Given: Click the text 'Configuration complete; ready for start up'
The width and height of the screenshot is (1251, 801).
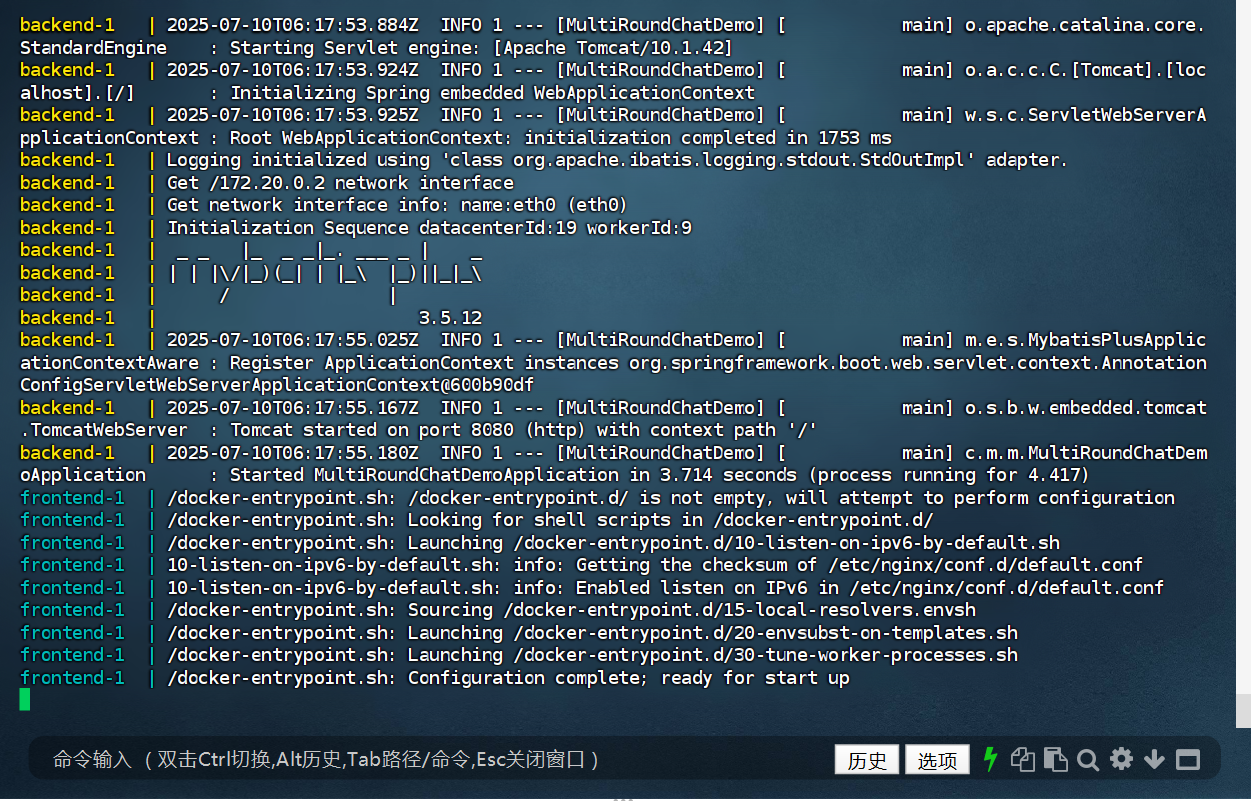Looking at the screenshot, I should [x=628, y=678].
